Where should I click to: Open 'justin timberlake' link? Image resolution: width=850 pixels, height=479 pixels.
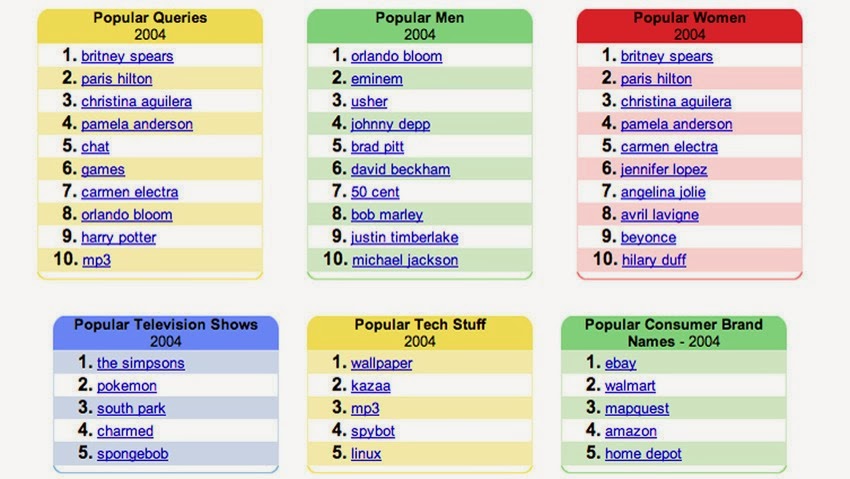(x=404, y=238)
